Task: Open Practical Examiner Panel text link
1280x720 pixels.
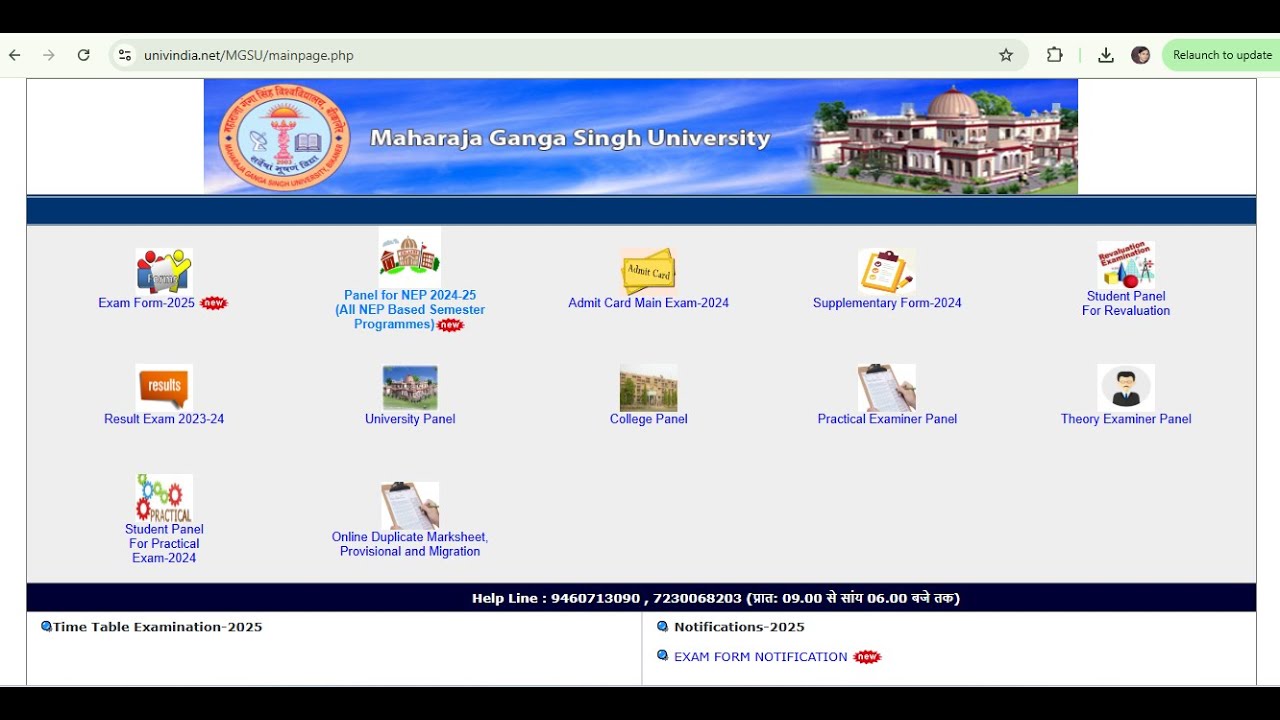Action: pyautogui.click(x=887, y=419)
